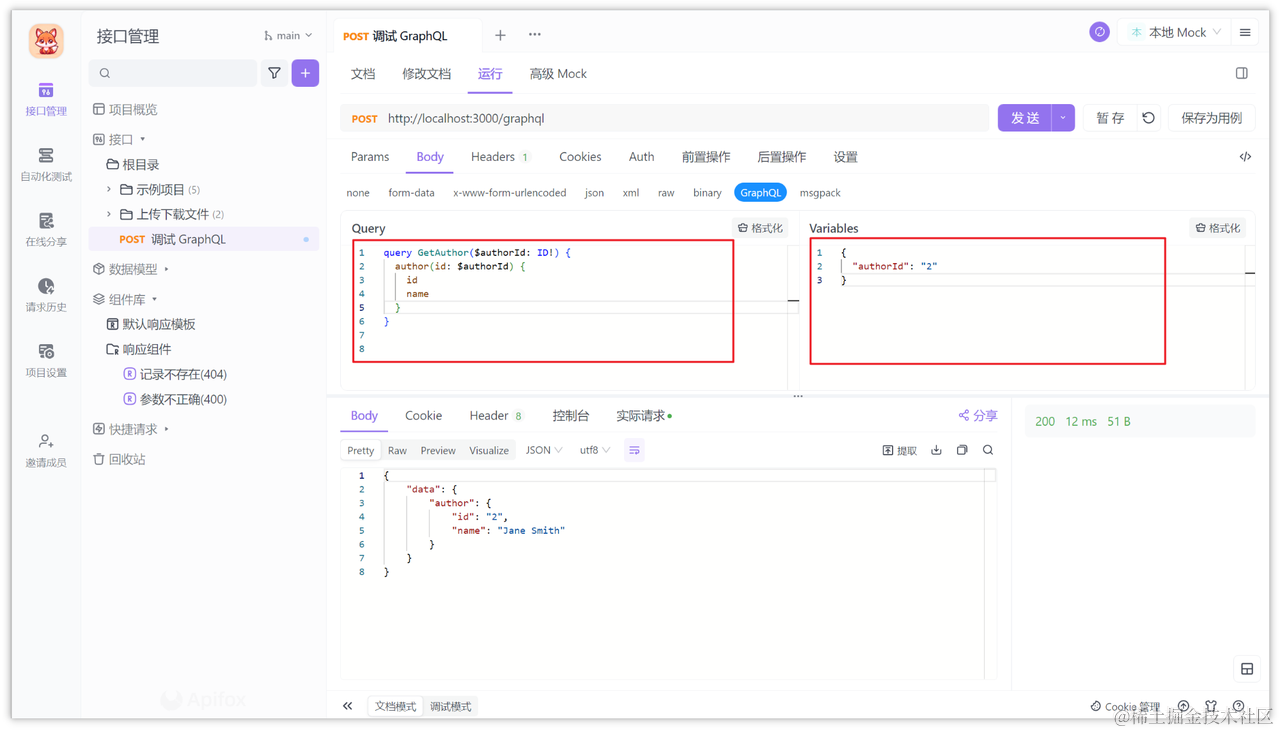Image resolution: width=1280 pixels, height=733 pixels.
Task: Open the 前置操作 tab
Action: pos(706,157)
